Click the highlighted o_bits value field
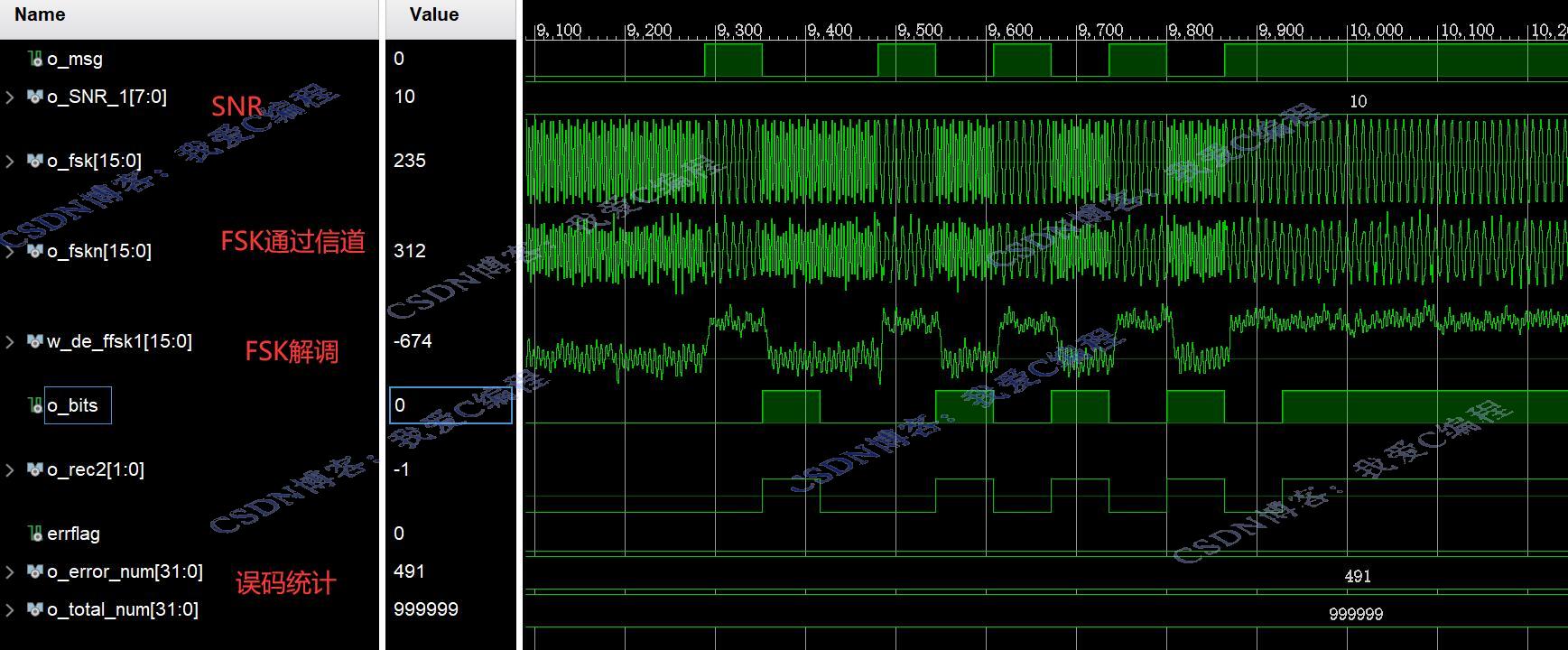This screenshot has width=1568, height=650. pos(450,405)
